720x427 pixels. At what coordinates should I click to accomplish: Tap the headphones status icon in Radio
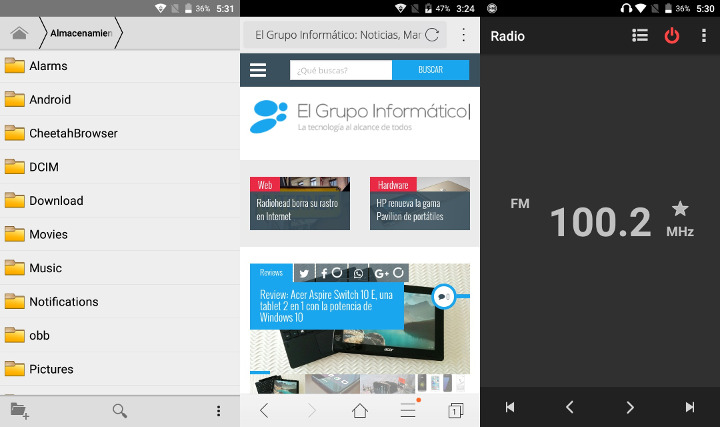pos(626,8)
